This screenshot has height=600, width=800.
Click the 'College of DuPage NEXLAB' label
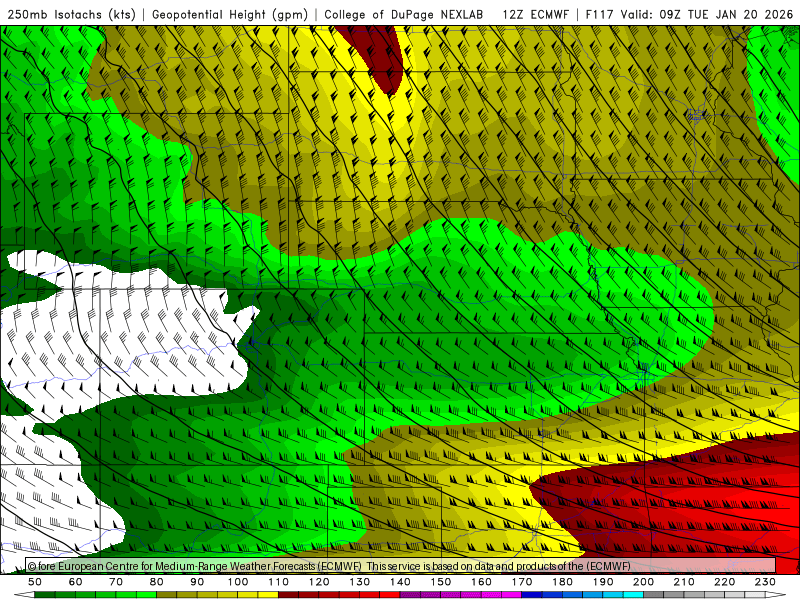404,14
